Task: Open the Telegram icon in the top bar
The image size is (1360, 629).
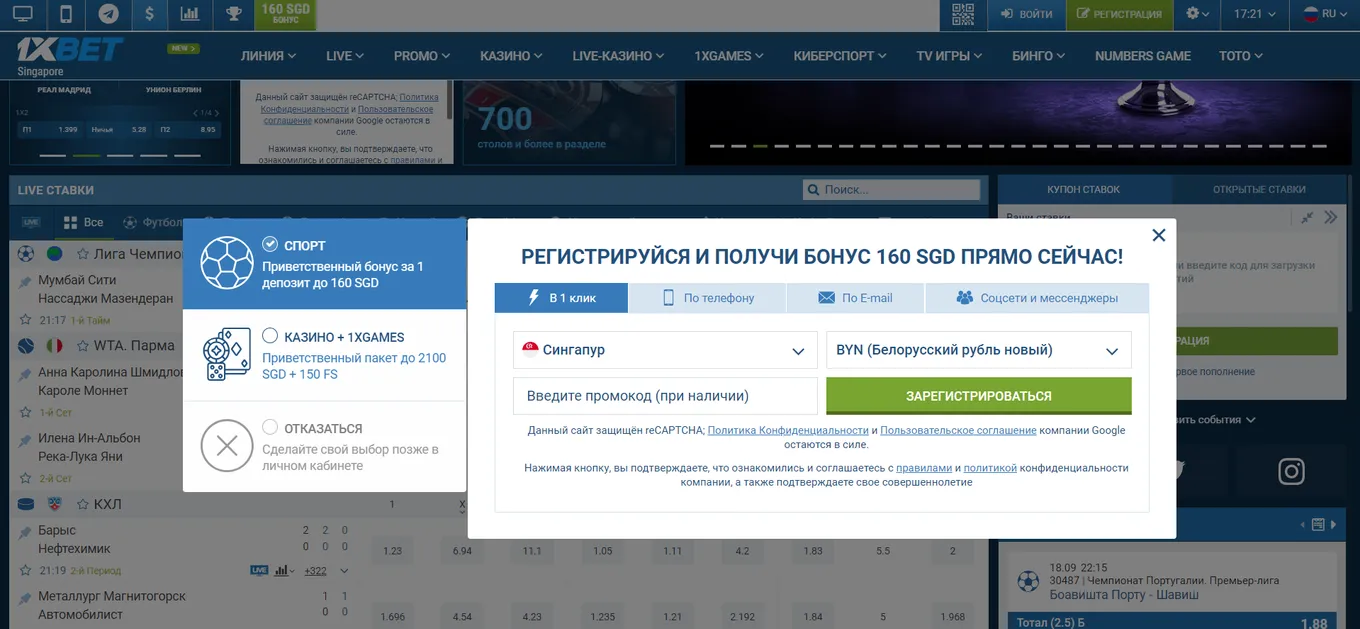Action: point(108,14)
